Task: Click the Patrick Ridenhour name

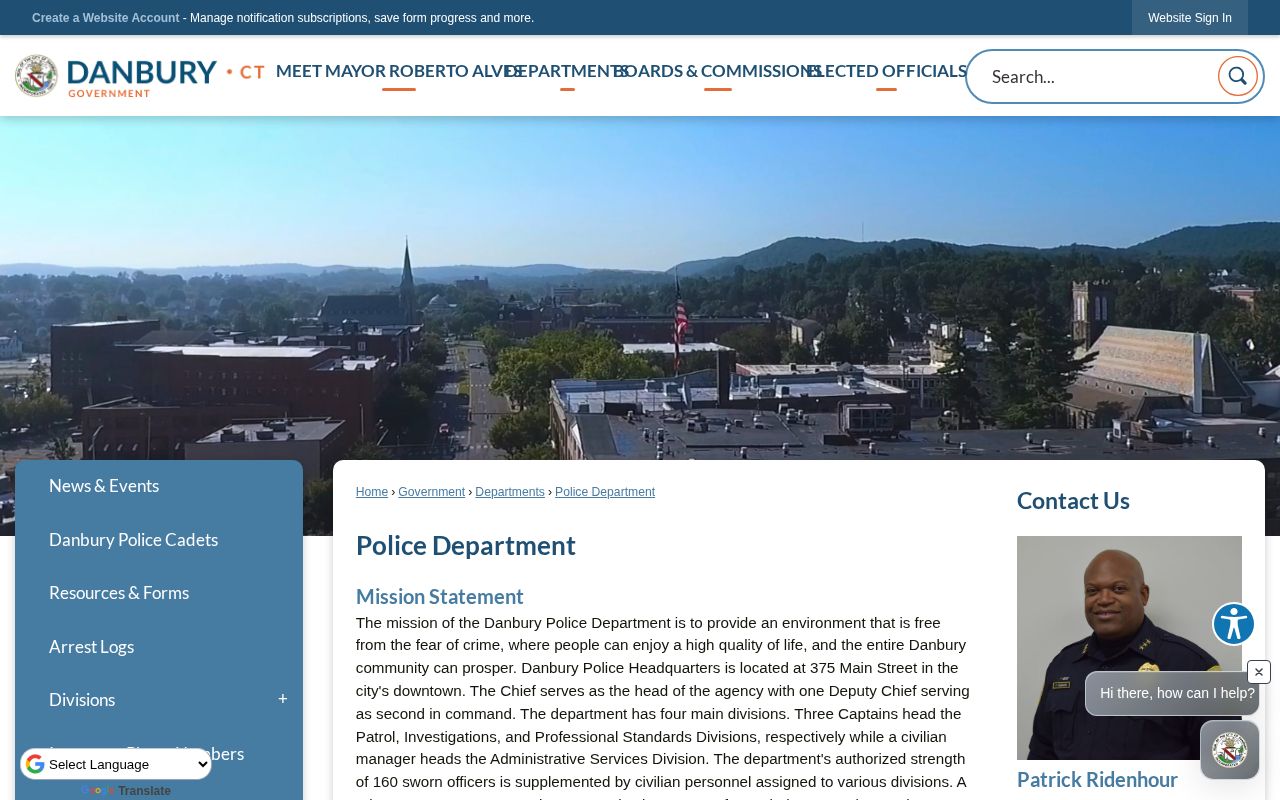Action: tap(1097, 780)
